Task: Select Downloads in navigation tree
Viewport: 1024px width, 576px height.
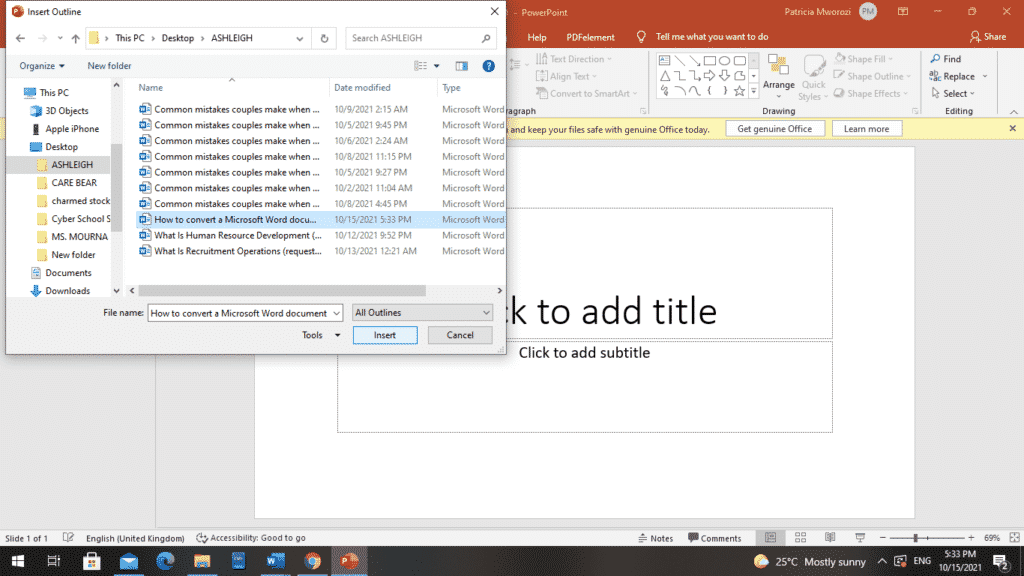Action: (x=67, y=291)
